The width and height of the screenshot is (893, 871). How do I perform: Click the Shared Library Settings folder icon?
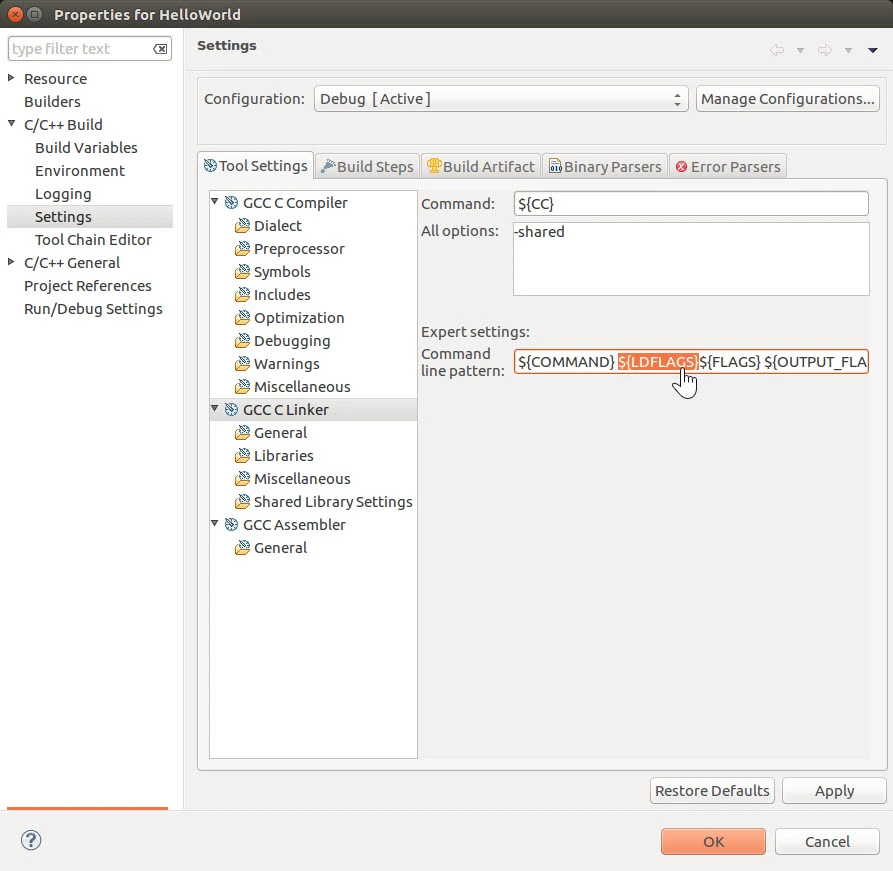242,502
